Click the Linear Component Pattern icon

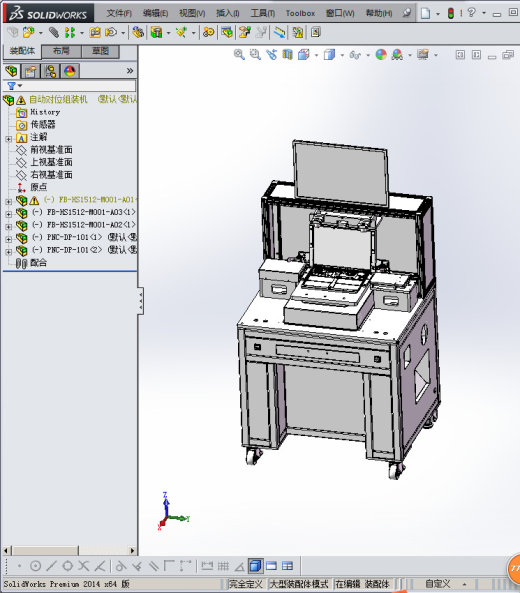(x=70, y=33)
